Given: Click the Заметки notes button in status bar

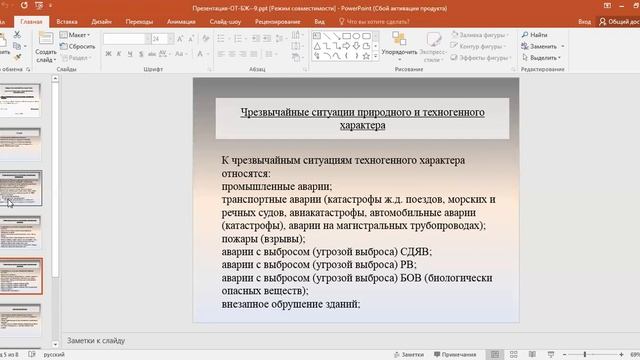Looking at the screenshot, I should click(x=409, y=354).
